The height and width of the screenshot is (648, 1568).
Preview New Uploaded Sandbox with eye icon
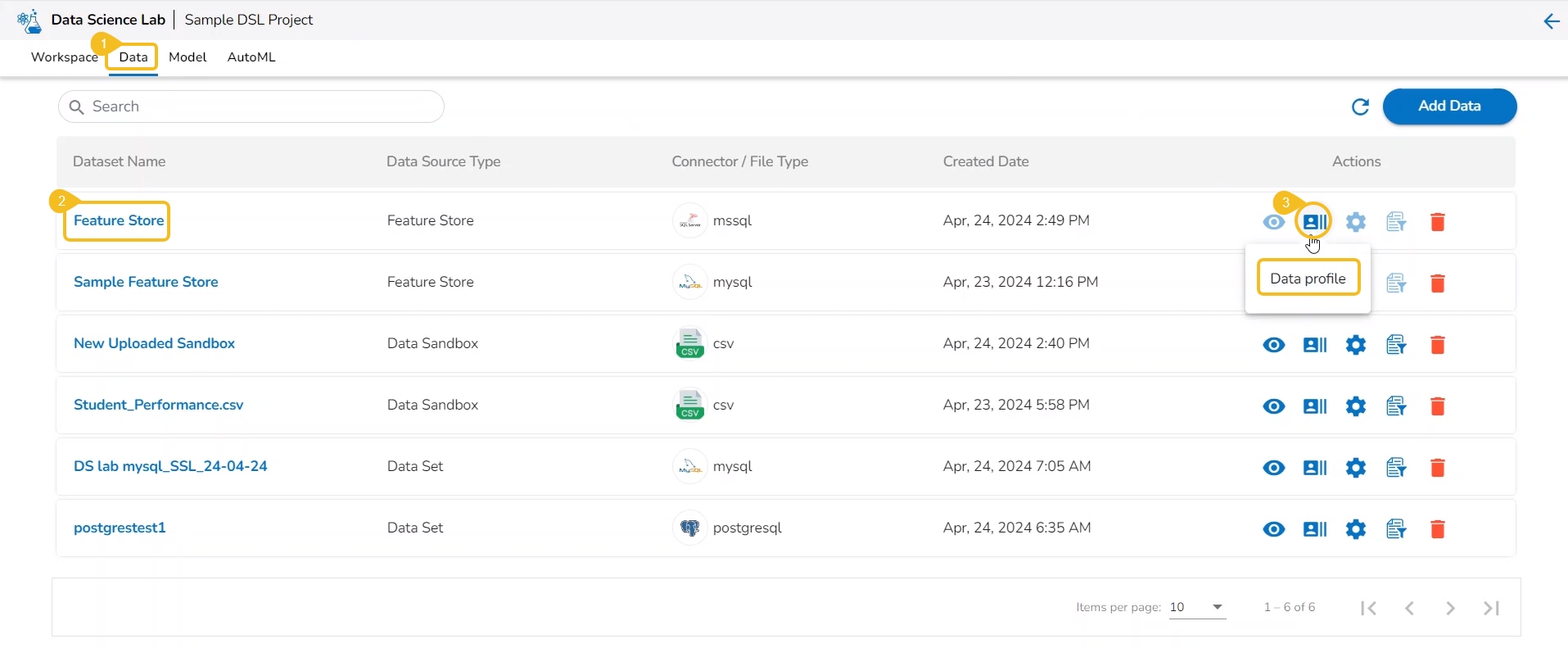click(x=1274, y=345)
